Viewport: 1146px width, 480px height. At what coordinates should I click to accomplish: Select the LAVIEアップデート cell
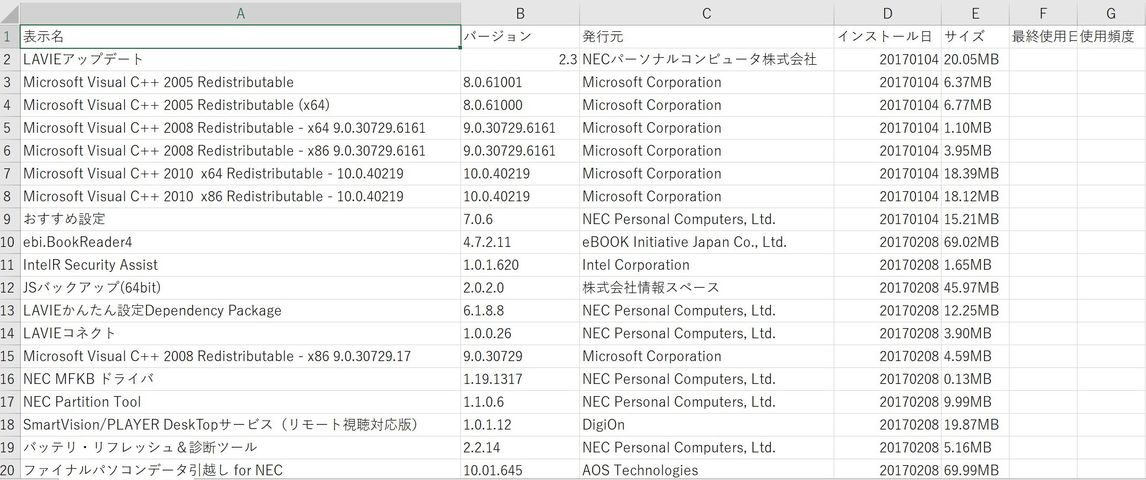click(x=240, y=59)
